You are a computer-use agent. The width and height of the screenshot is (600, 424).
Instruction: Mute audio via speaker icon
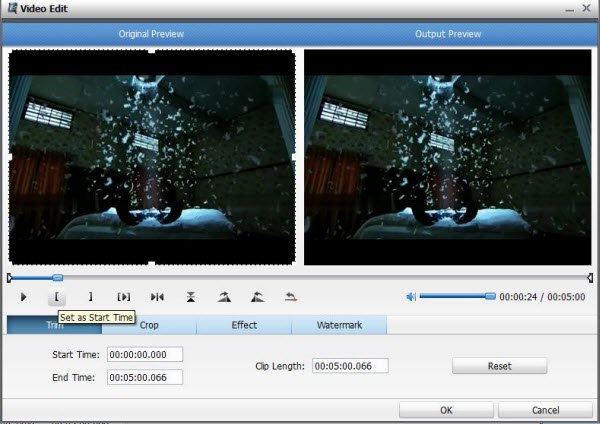(411, 297)
